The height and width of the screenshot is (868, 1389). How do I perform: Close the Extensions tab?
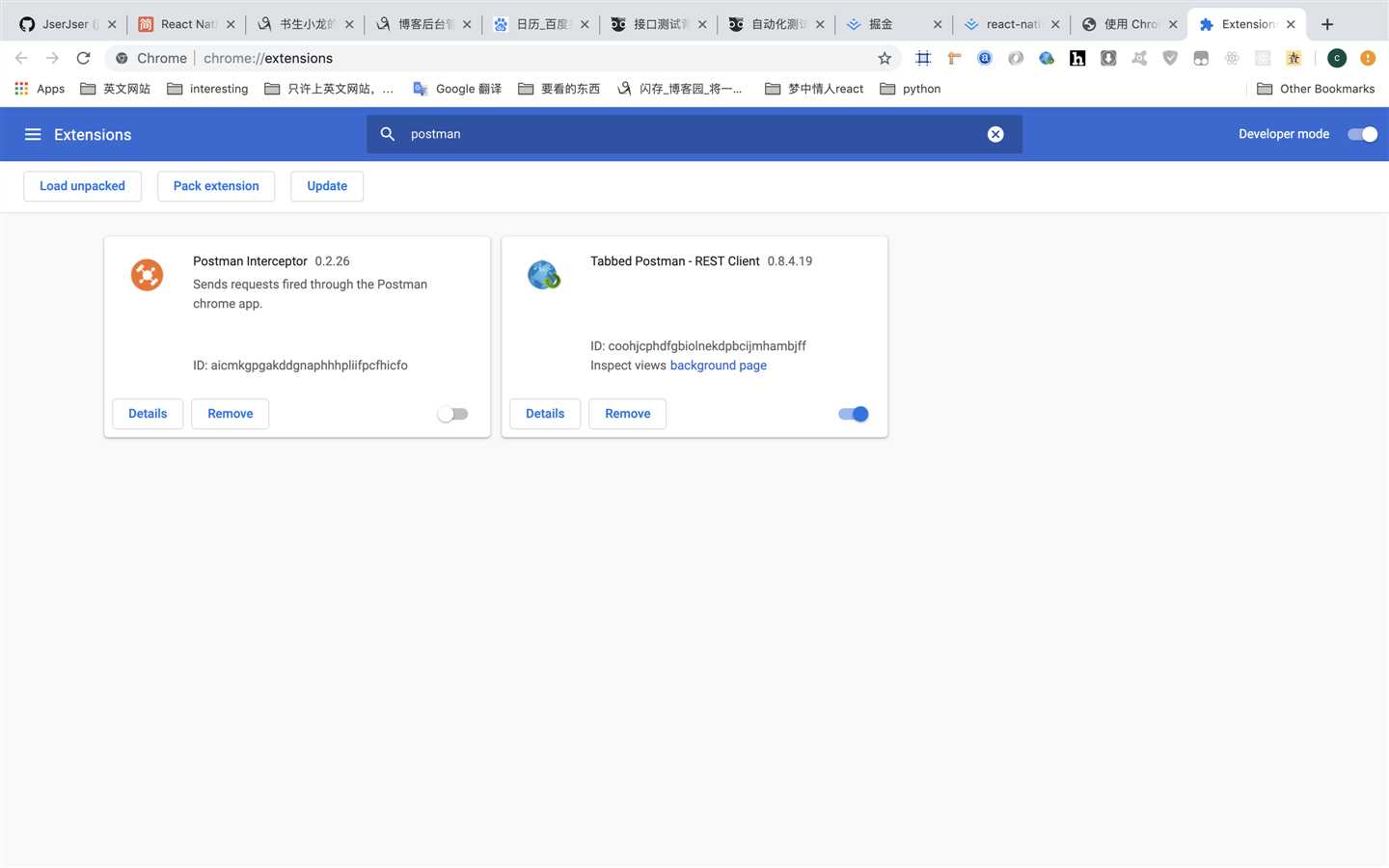coord(1291,24)
